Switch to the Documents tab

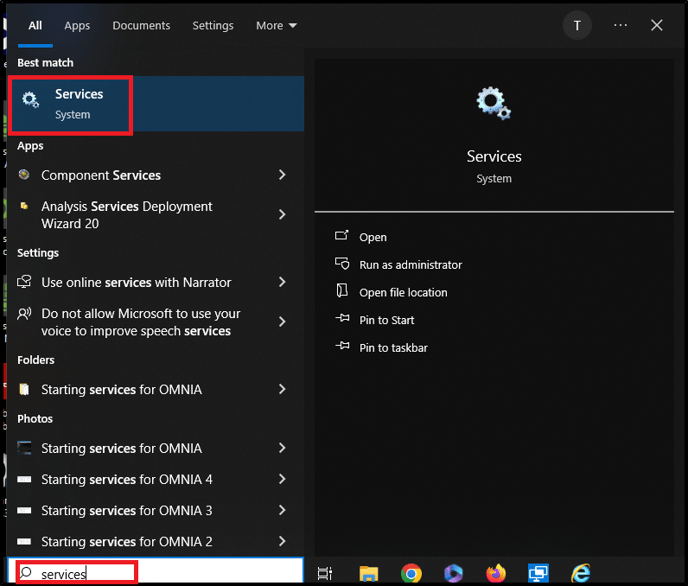tap(141, 26)
